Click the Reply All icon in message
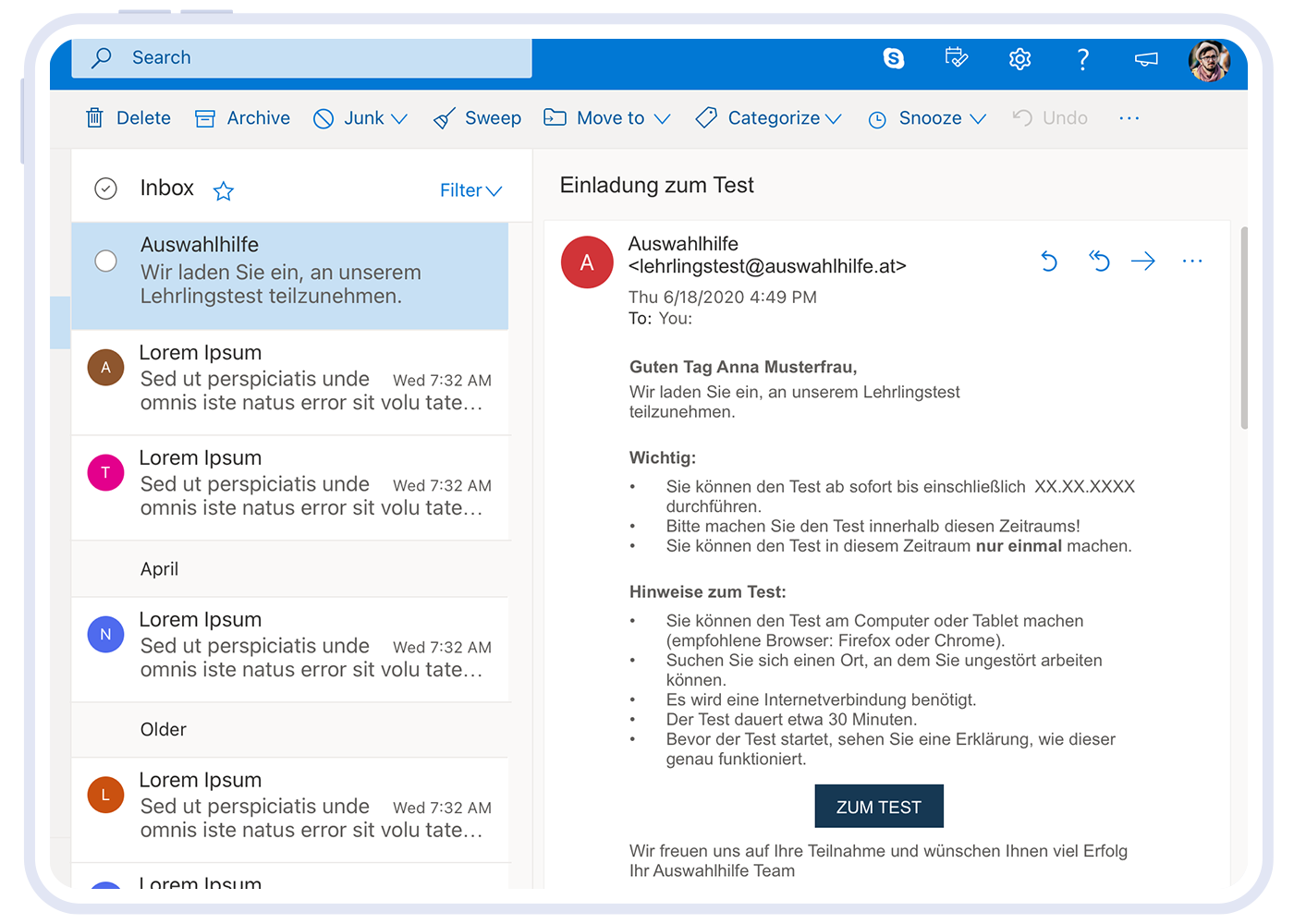This screenshot has height=924, width=1294. tap(1098, 261)
